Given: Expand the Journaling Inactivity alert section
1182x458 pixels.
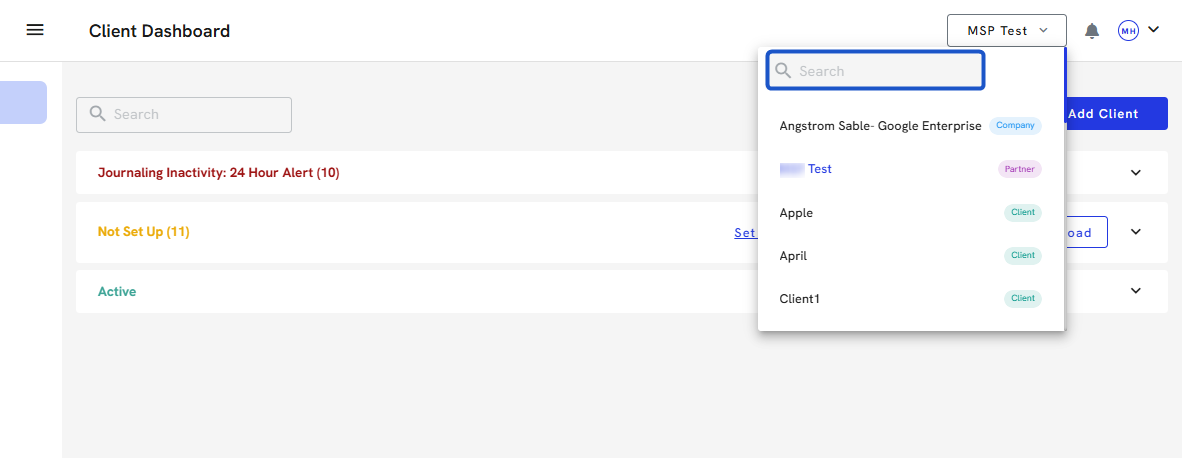Looking at the screenshot, I should 1135,173.
